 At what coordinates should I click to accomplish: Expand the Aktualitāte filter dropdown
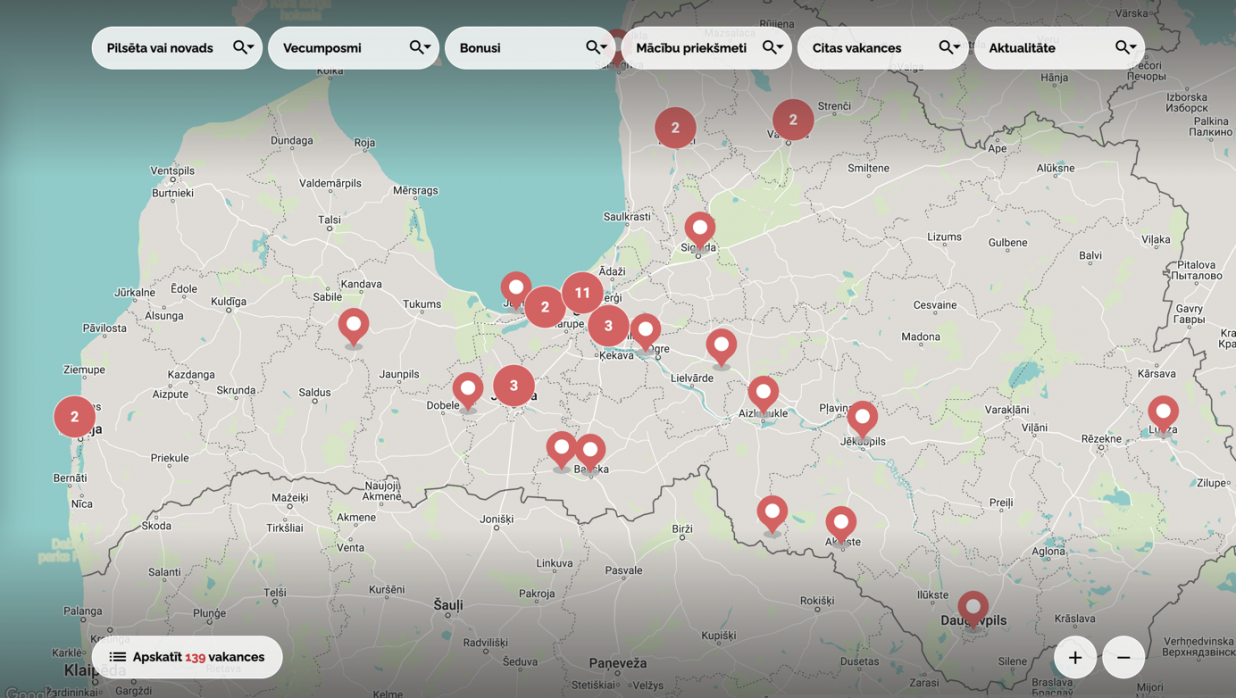[1059, 48]
